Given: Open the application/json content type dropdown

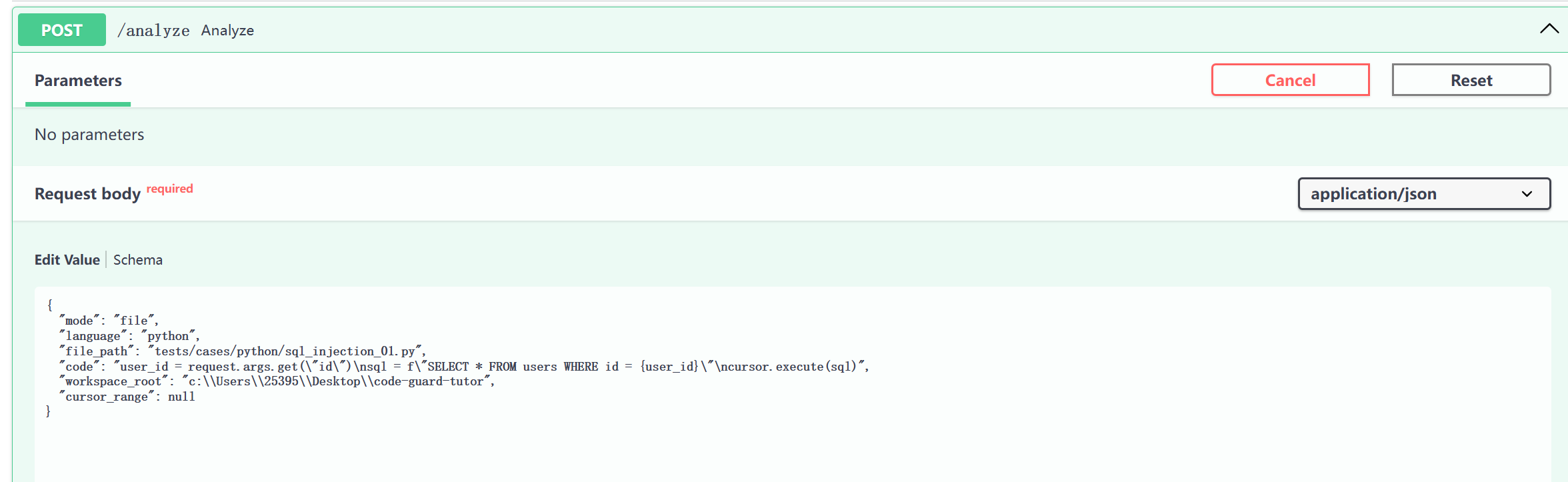Looking at the screenshot, I should (x=1424, y=194).
